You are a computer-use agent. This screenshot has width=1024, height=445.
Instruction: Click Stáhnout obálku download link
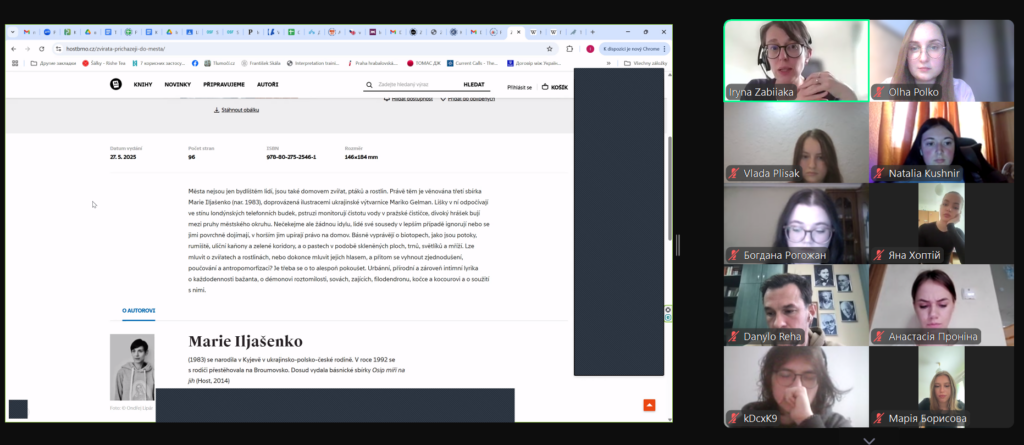[236, 110]
